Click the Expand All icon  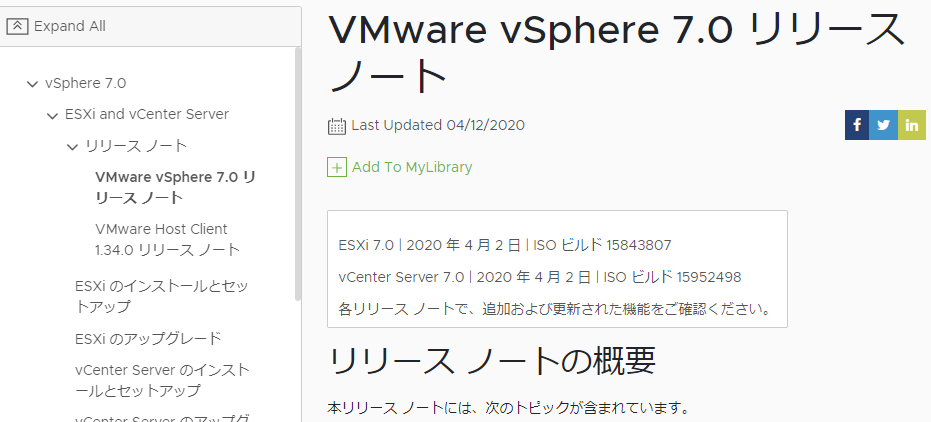pos(17,26)
